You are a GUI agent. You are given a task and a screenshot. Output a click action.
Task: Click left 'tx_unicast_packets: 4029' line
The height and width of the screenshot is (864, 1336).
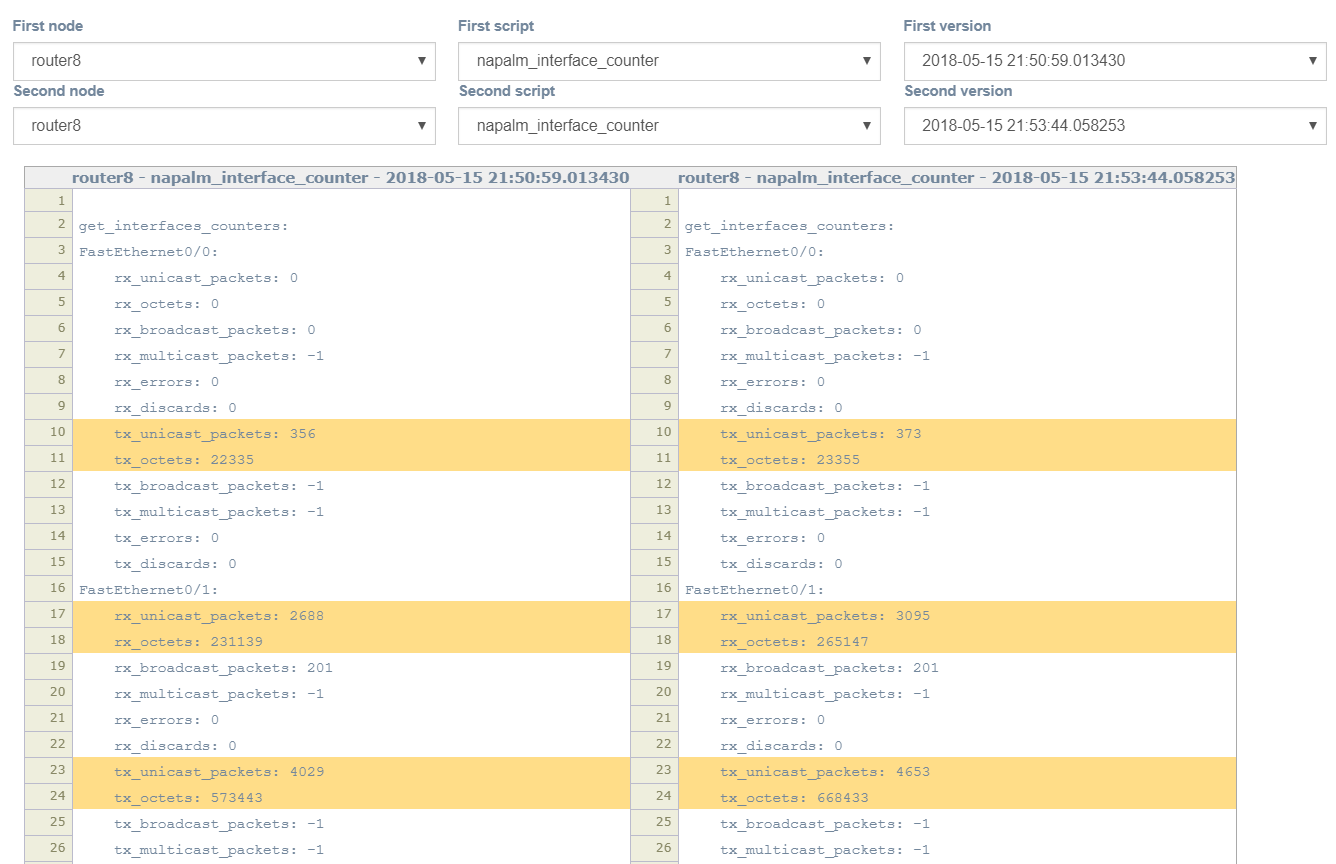pyautogui.click(x=351, y=771)
